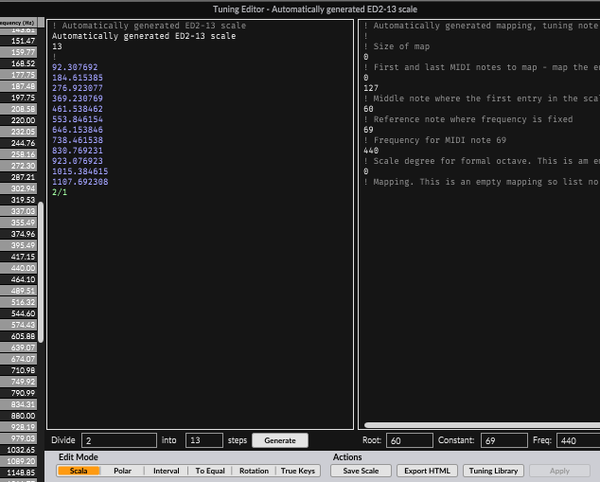Click the 1107.692308 scale line
This screenshot has width=600, height=482.
pyautogui.click(x=80, y=182)
